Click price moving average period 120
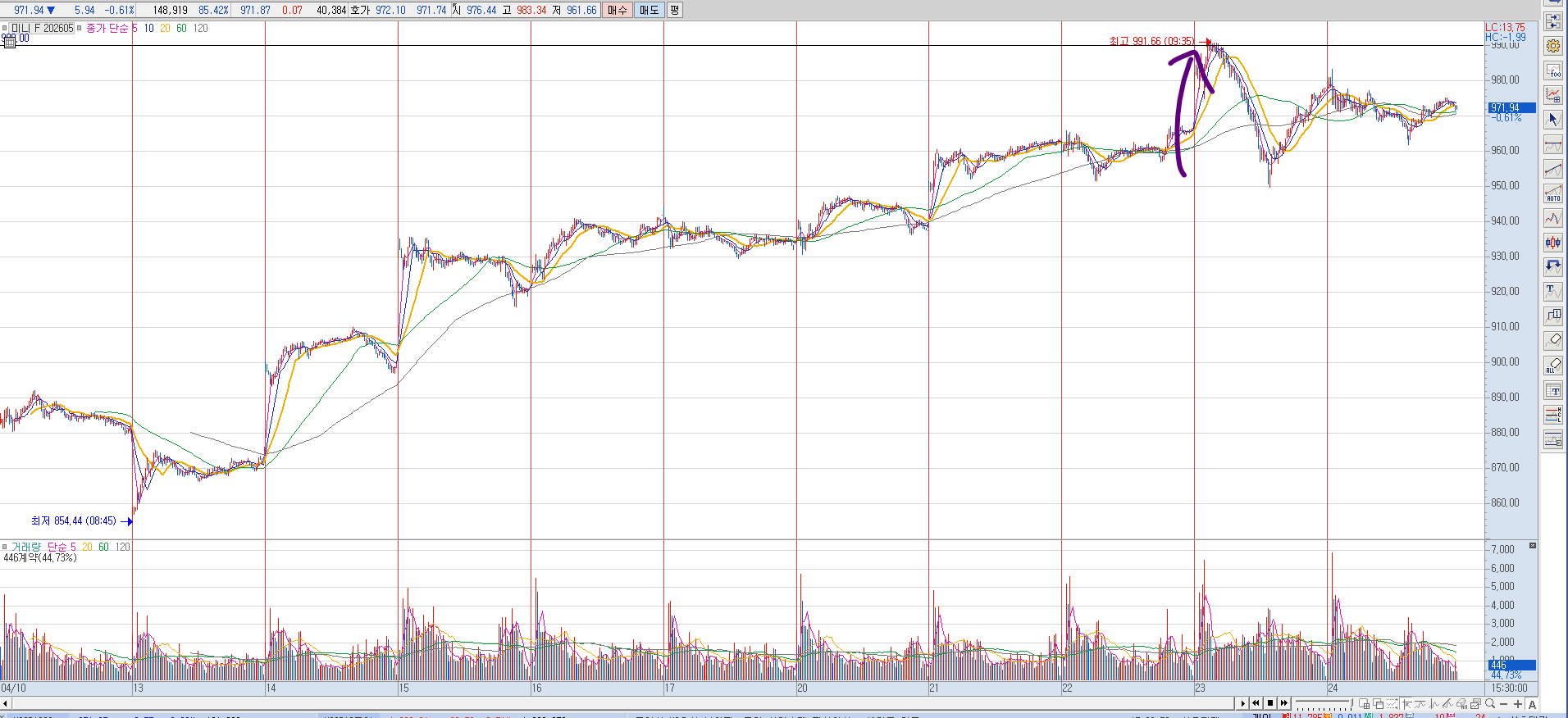1568x718 pixels. 200,28
